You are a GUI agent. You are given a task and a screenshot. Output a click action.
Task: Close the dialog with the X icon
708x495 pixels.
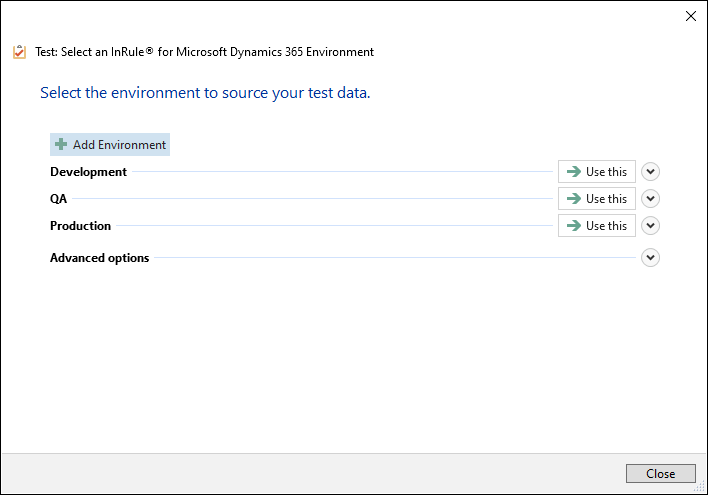click(x=690, y=16)
